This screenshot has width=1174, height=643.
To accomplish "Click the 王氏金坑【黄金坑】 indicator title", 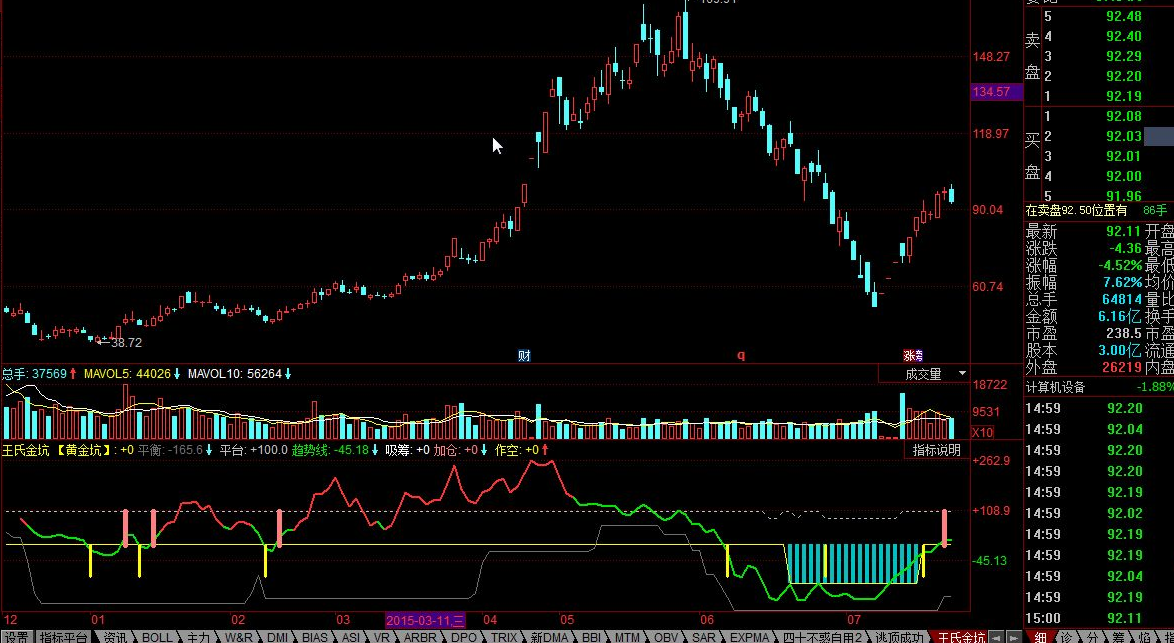I will coord(57,450).
